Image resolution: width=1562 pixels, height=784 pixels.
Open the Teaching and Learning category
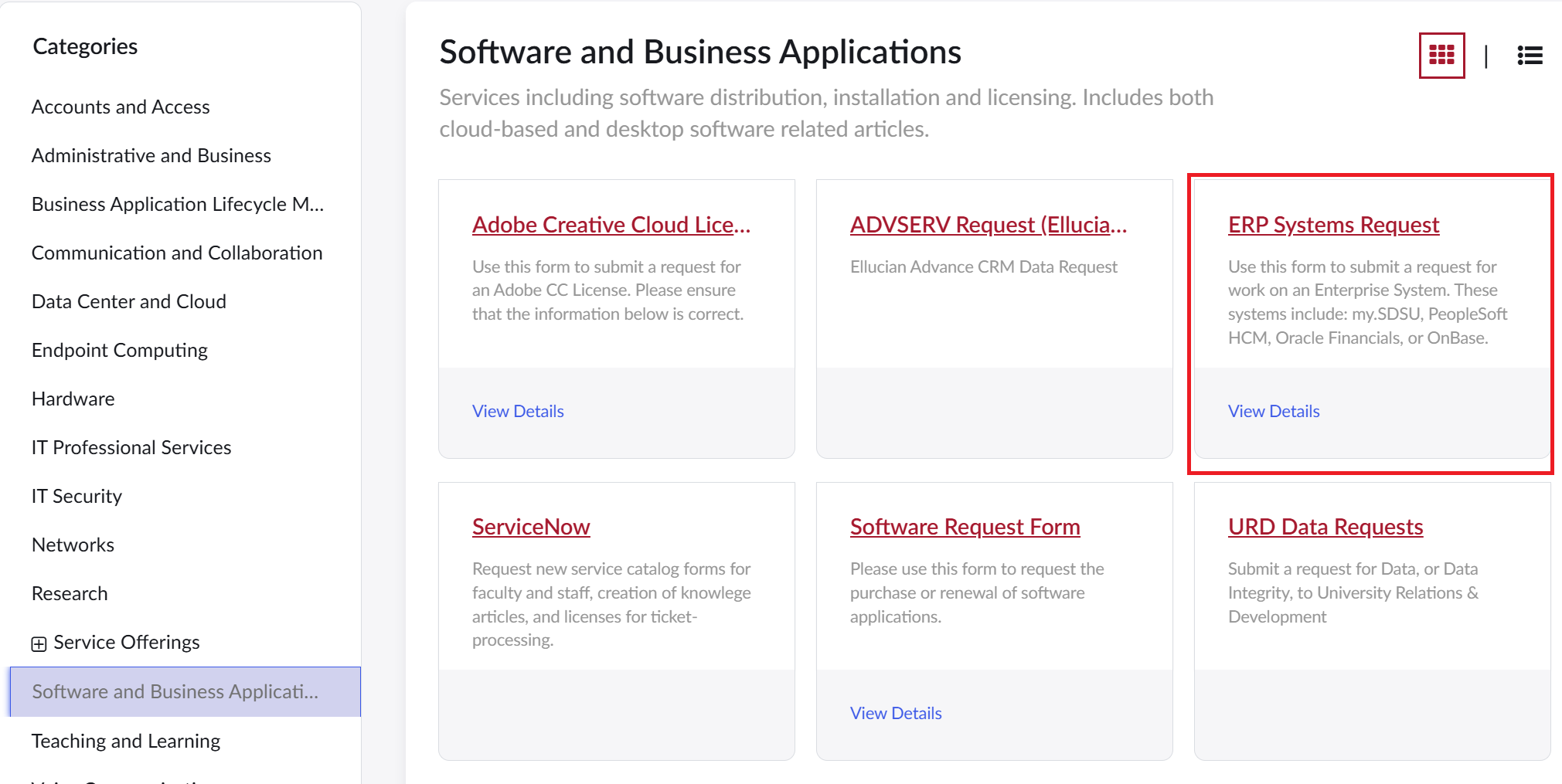pos(126,741)
